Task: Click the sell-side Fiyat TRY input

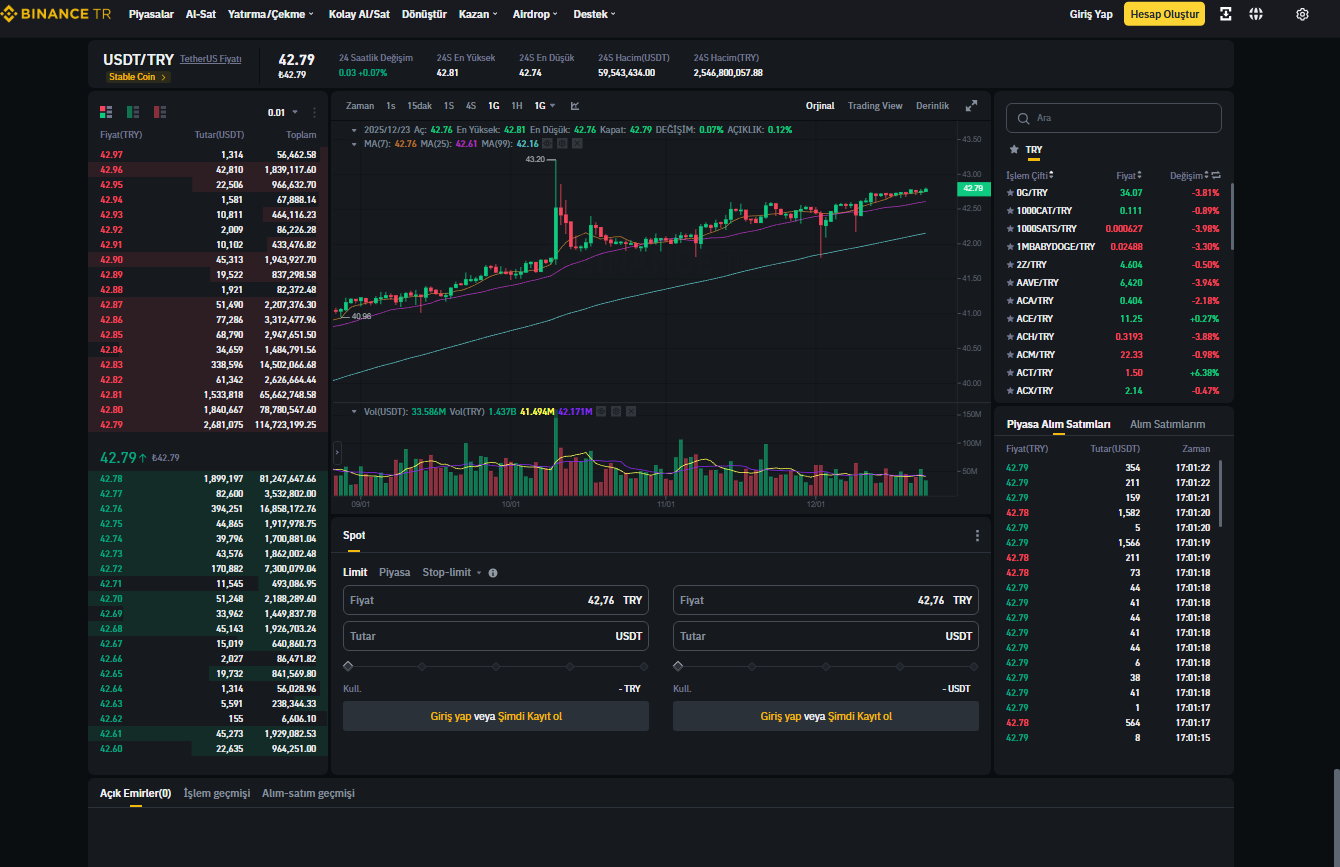Action: pos(826,600)
